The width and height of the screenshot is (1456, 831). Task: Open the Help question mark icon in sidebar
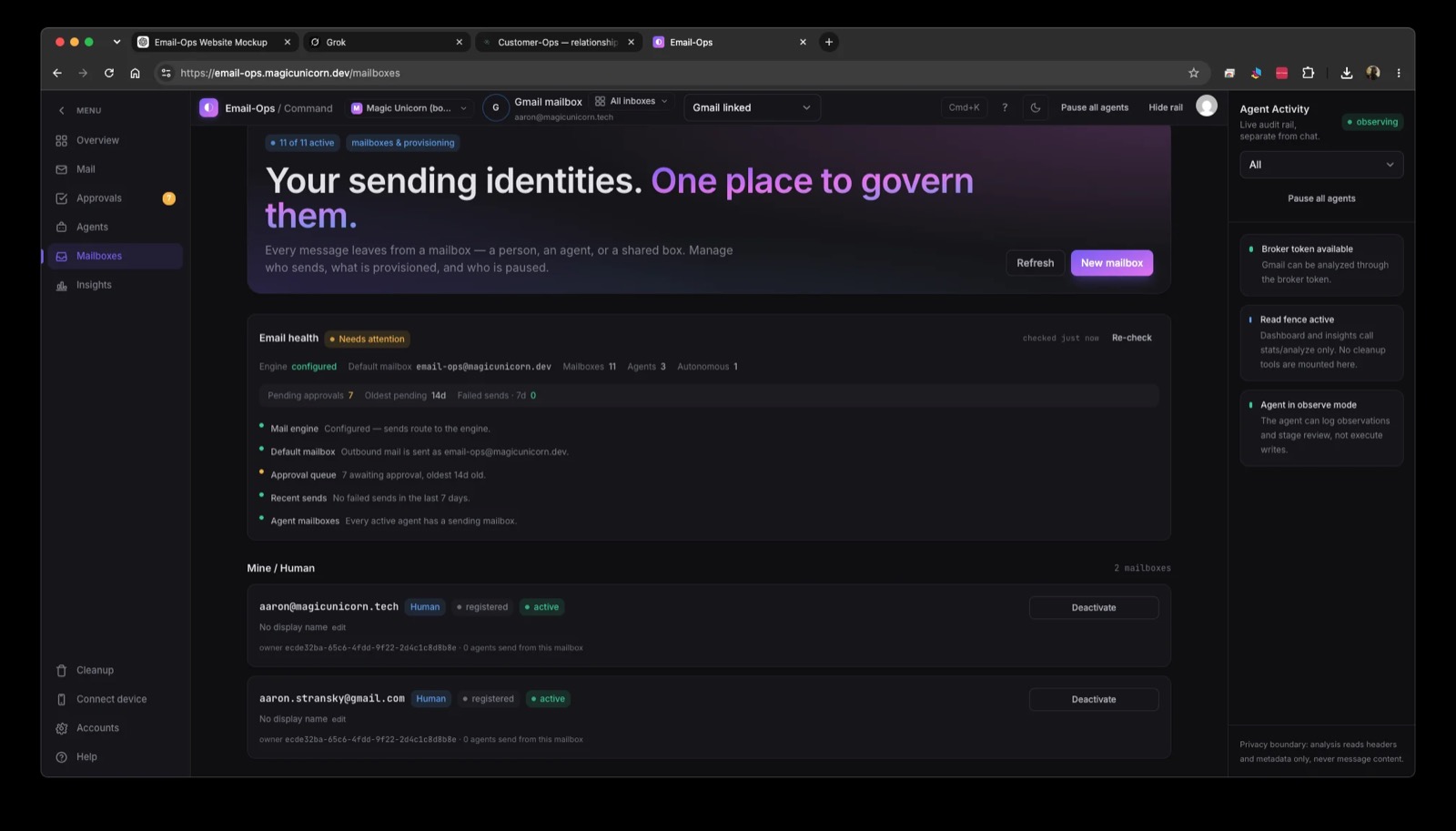(x=62, y=757)
